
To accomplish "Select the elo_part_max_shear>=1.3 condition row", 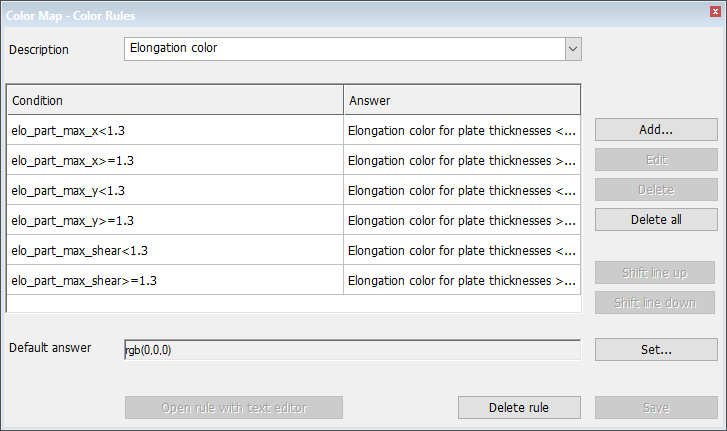I will point(175,280).
